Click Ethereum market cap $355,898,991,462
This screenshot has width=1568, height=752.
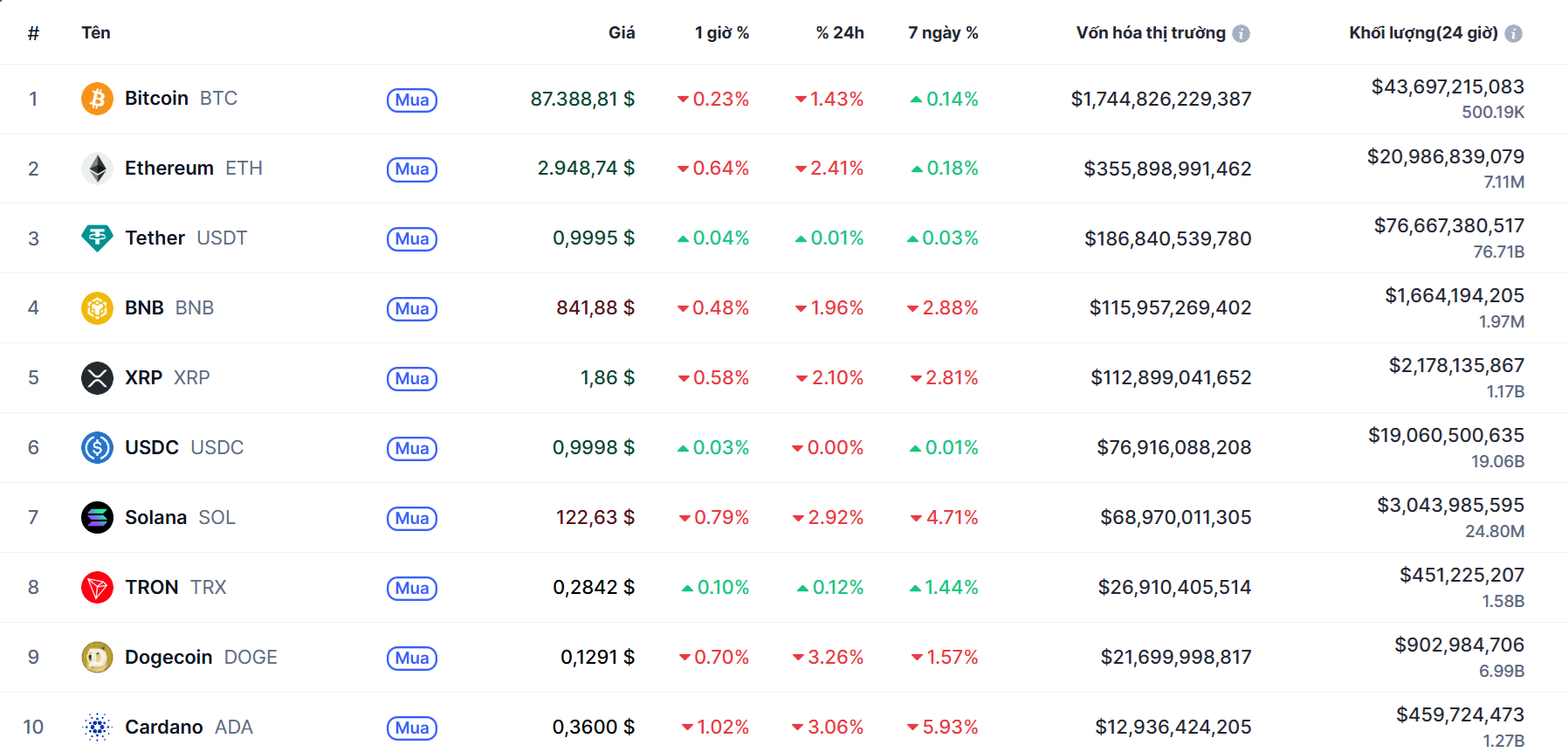click(1167, 169)
